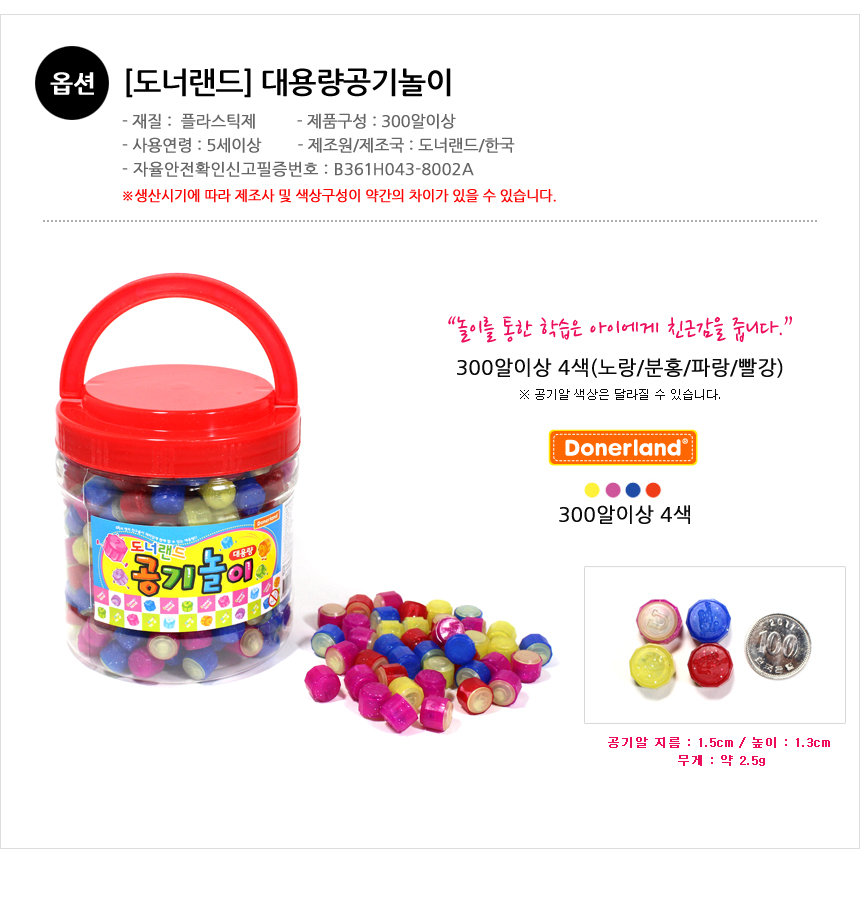Click the blue gonggi stone in size box
Viewport: 860px width, 899px height.
click(709, 619)
